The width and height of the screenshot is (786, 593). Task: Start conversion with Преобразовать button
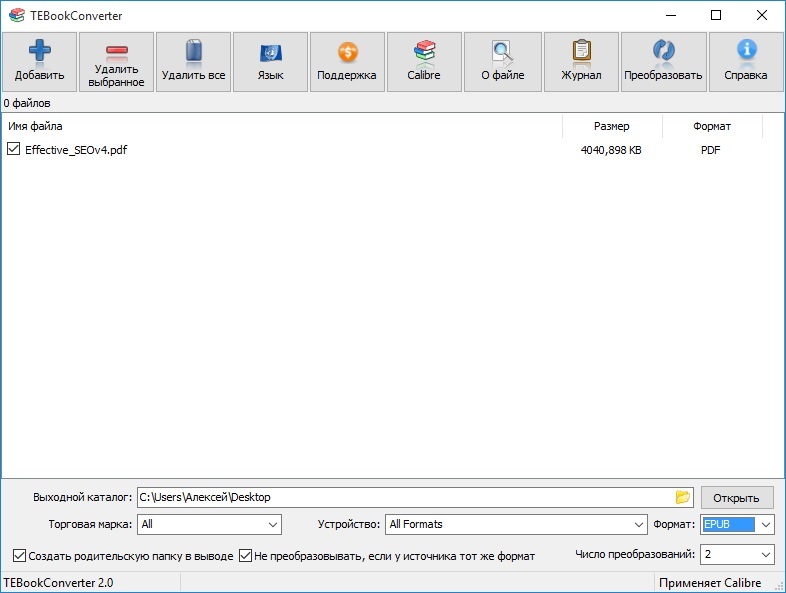pyautogui.click(x=664, y=62)
